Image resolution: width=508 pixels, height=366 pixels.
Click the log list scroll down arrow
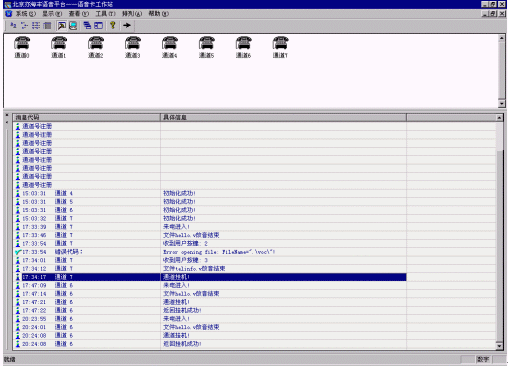499,346
